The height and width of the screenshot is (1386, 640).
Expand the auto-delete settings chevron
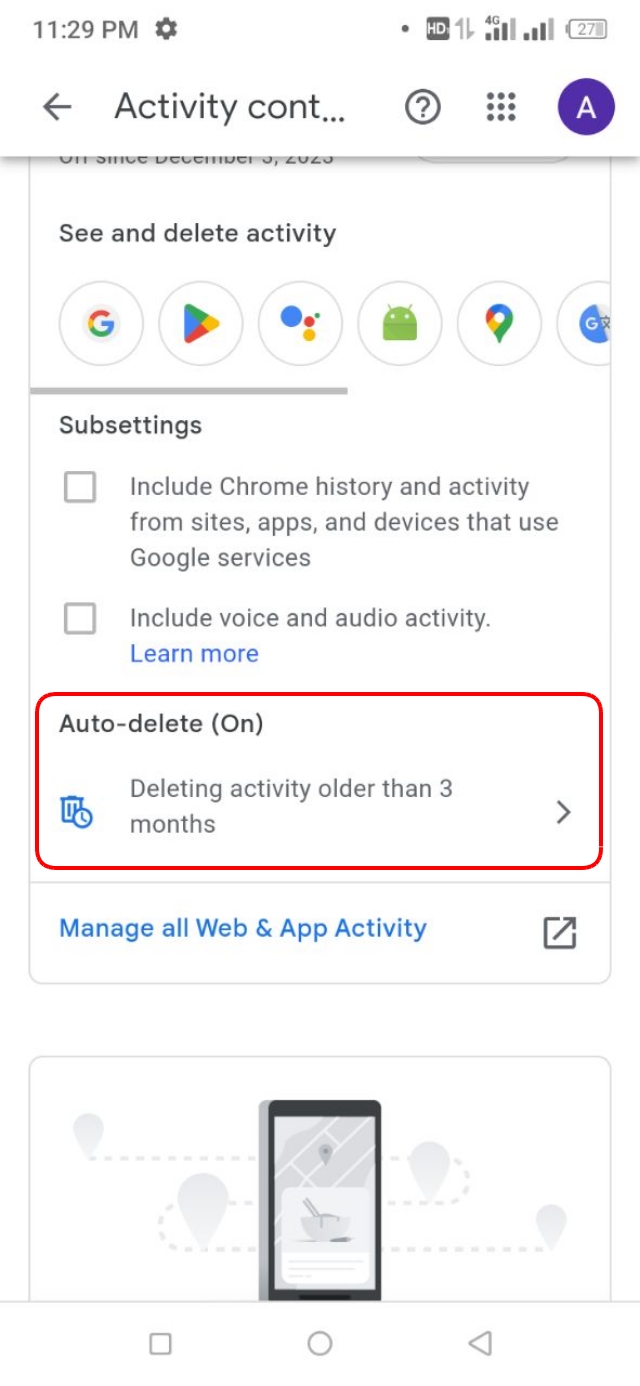coord(563,812)
